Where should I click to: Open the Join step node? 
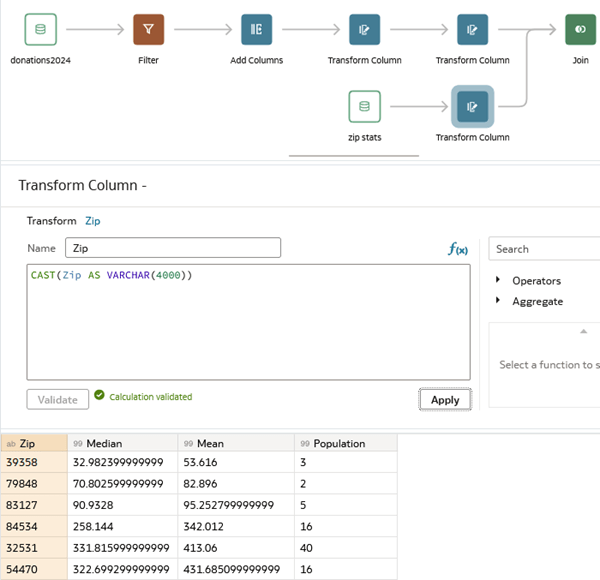pos(580,29)
